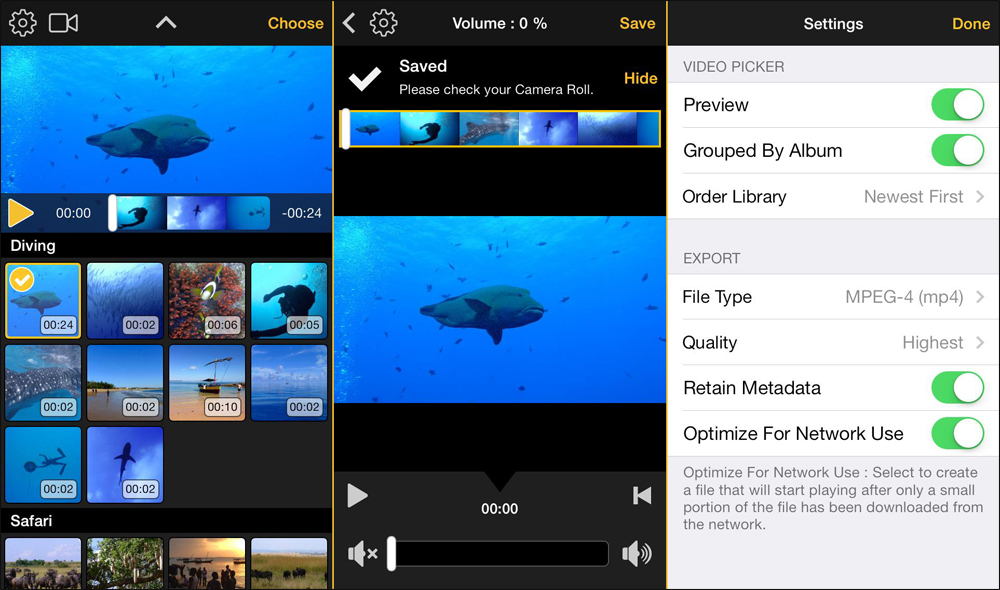Select the clownfish thumbnail in the Diving album
Image resolution: width=1000 pixels, height=590 pixels.
tap(206, 300)
